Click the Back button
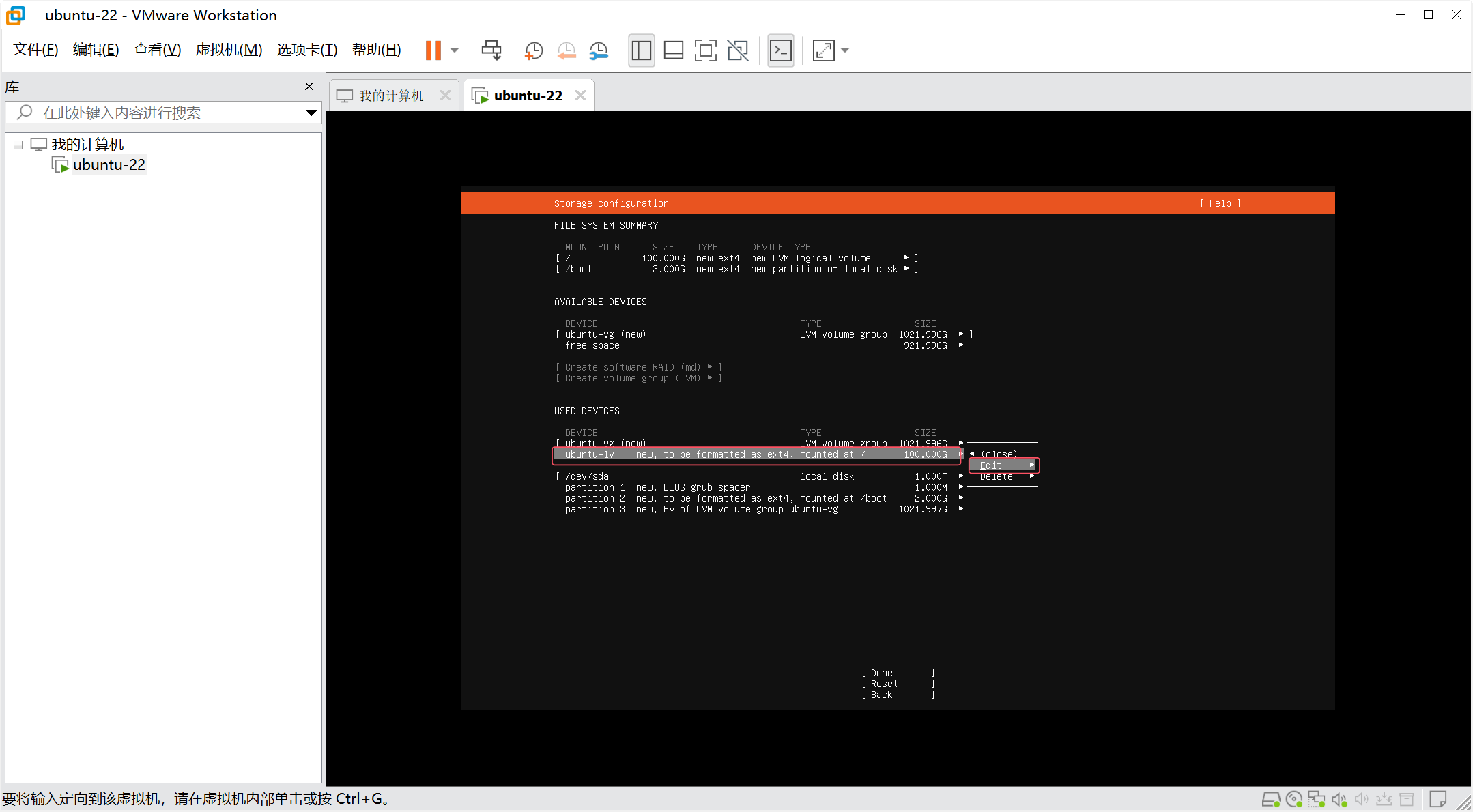The width and height of the screenshot is (1473, 812). (898, 695)
